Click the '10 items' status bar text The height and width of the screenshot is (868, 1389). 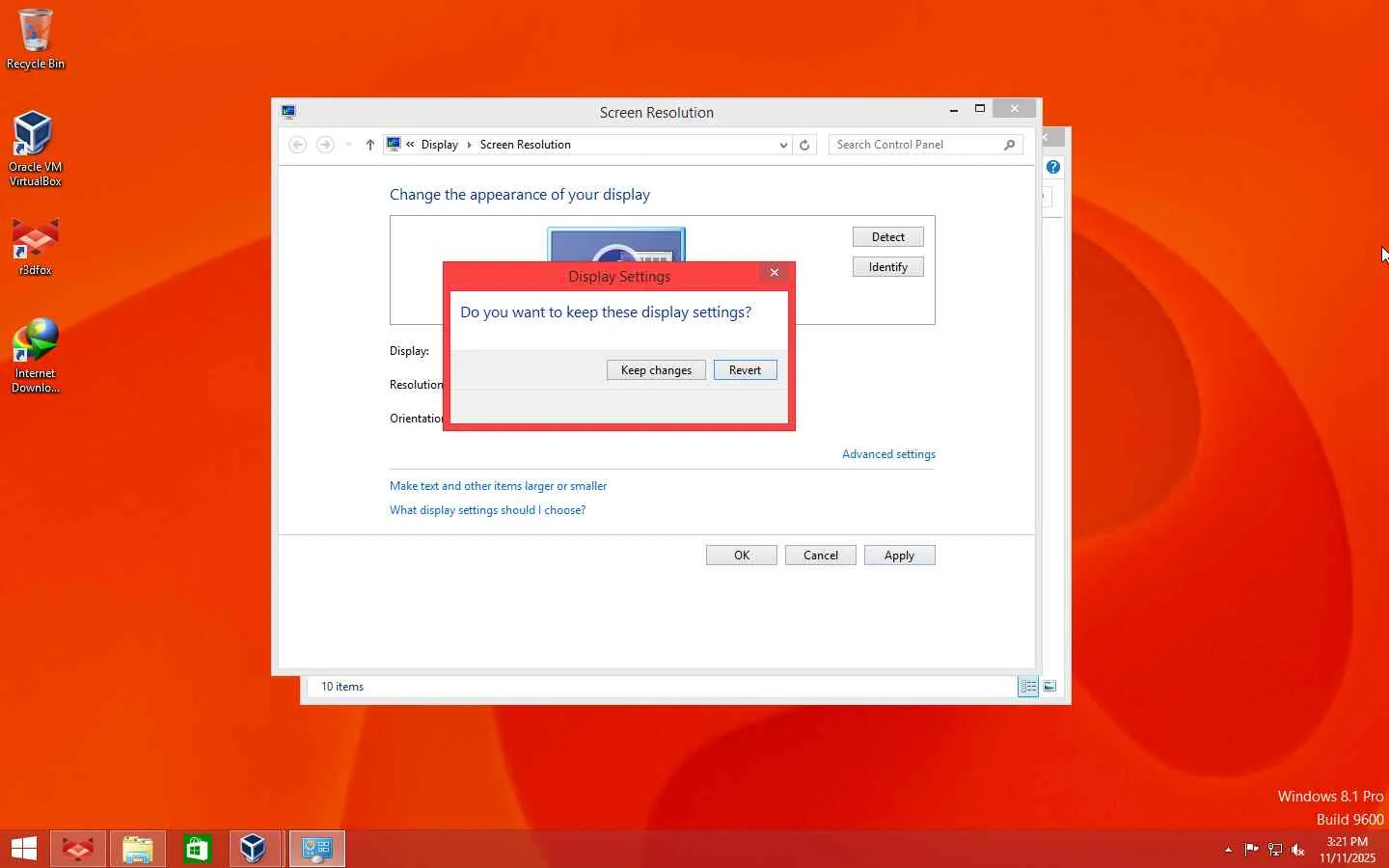tap(342, 687)
